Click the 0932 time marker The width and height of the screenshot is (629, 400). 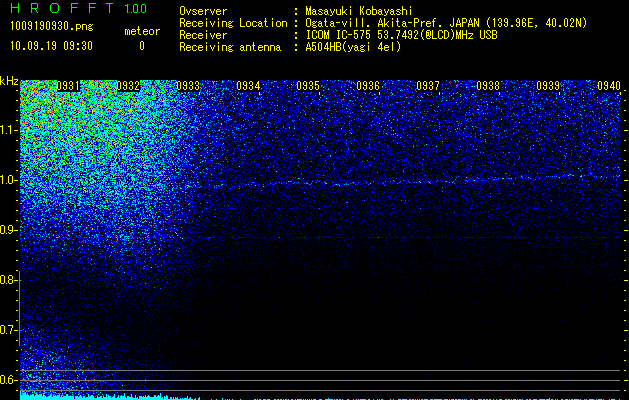coord(128,86)
